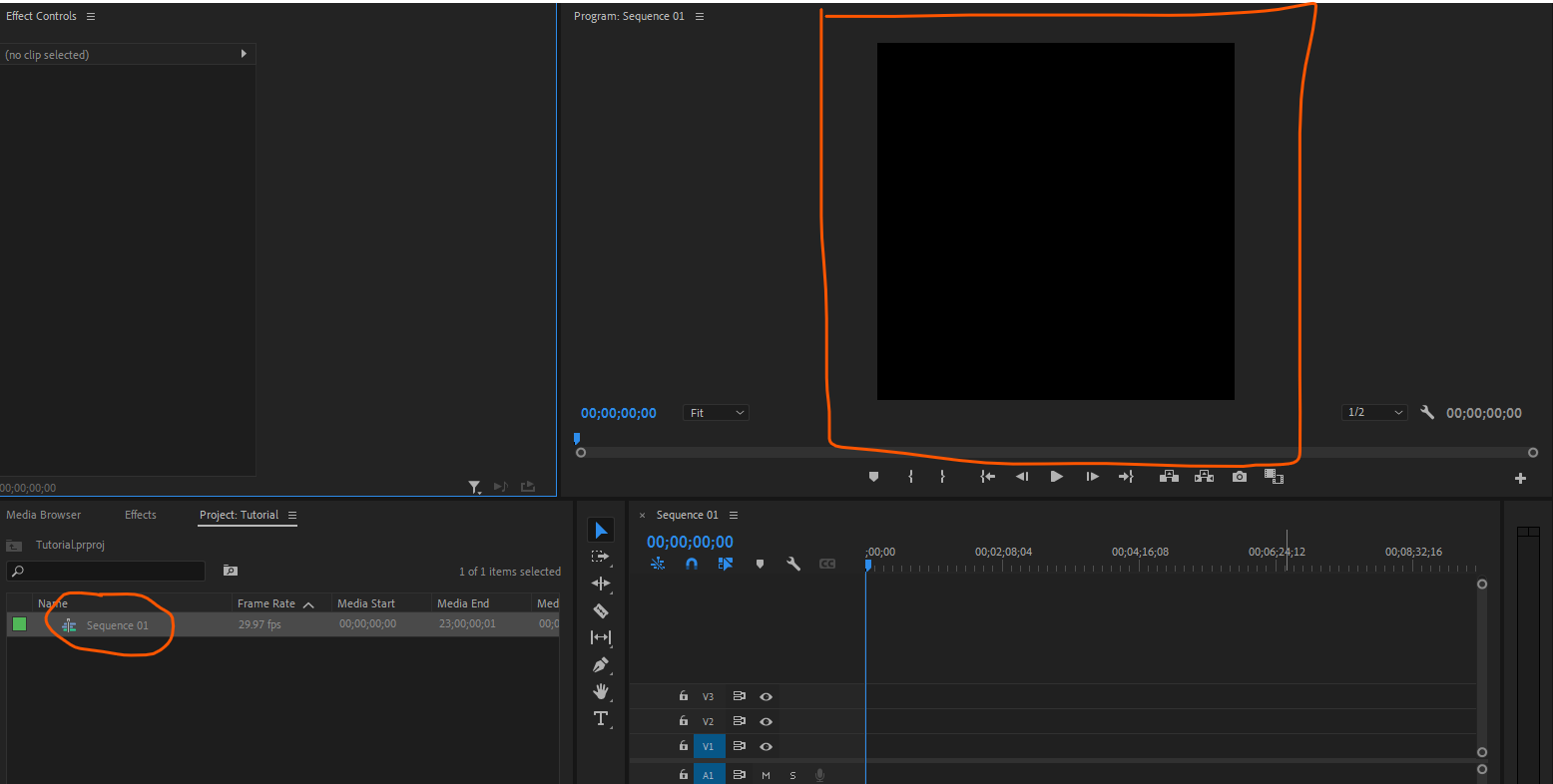Switch to the Effects tab
Image resolution: width=1553 pixels, height=784 pixels.
[x=141, y=515]
